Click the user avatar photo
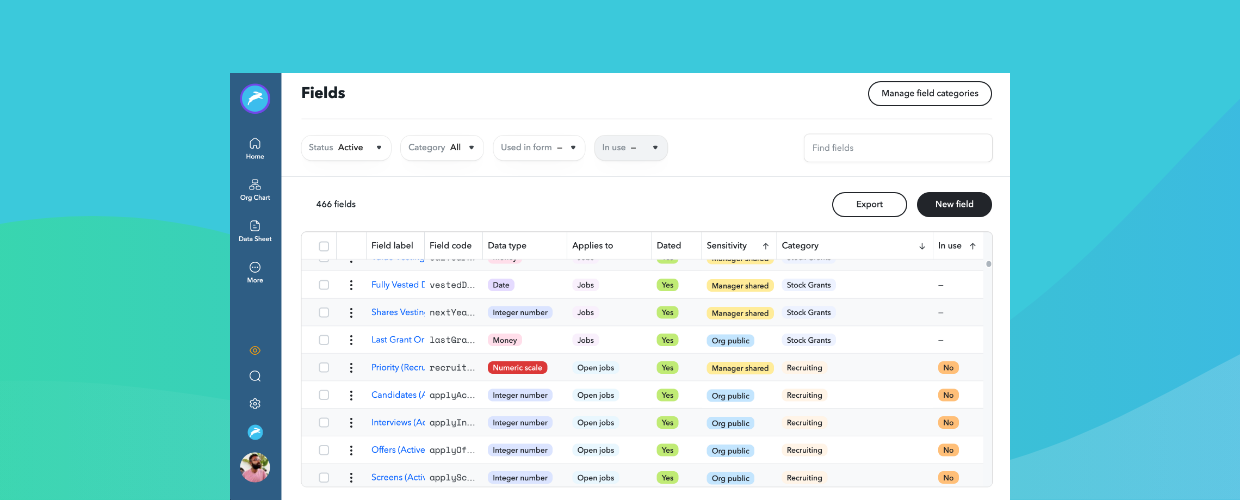 (255, 467)
